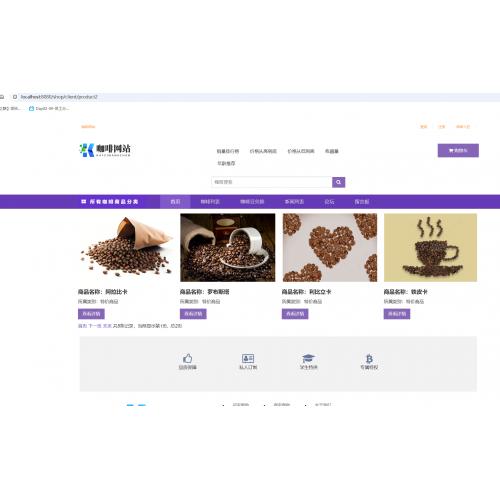Click the grid icon beside all categories
The height and width of the screenshot is (500, 500).
point(84,201)
